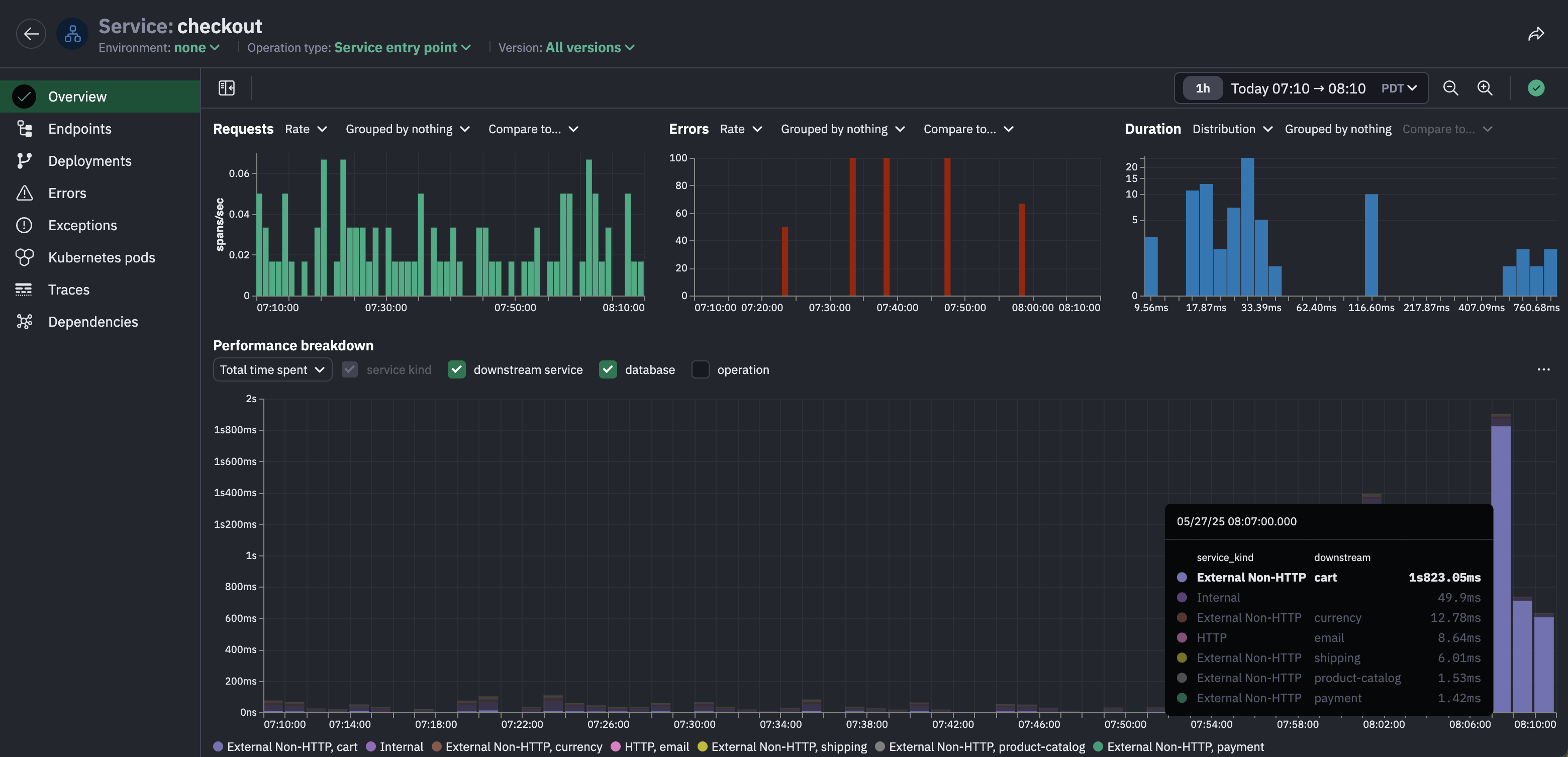
Task: Click the External Non-HTTP, cart legend swatch
Action: (218, 746)
